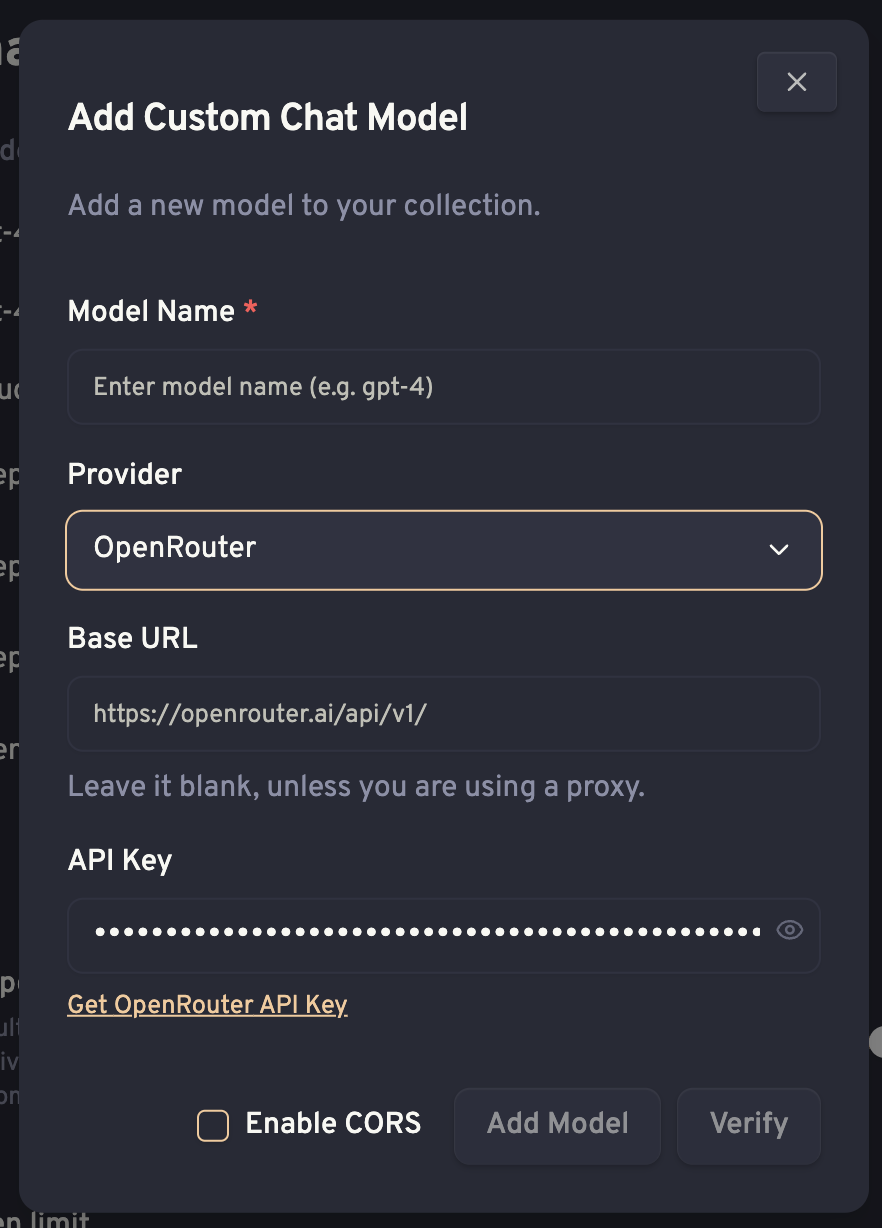The height and width of the screenshot is (1228, 882).
Task: Click the Add Model button
Action: pyautogui.click(x=557, y=1126)
